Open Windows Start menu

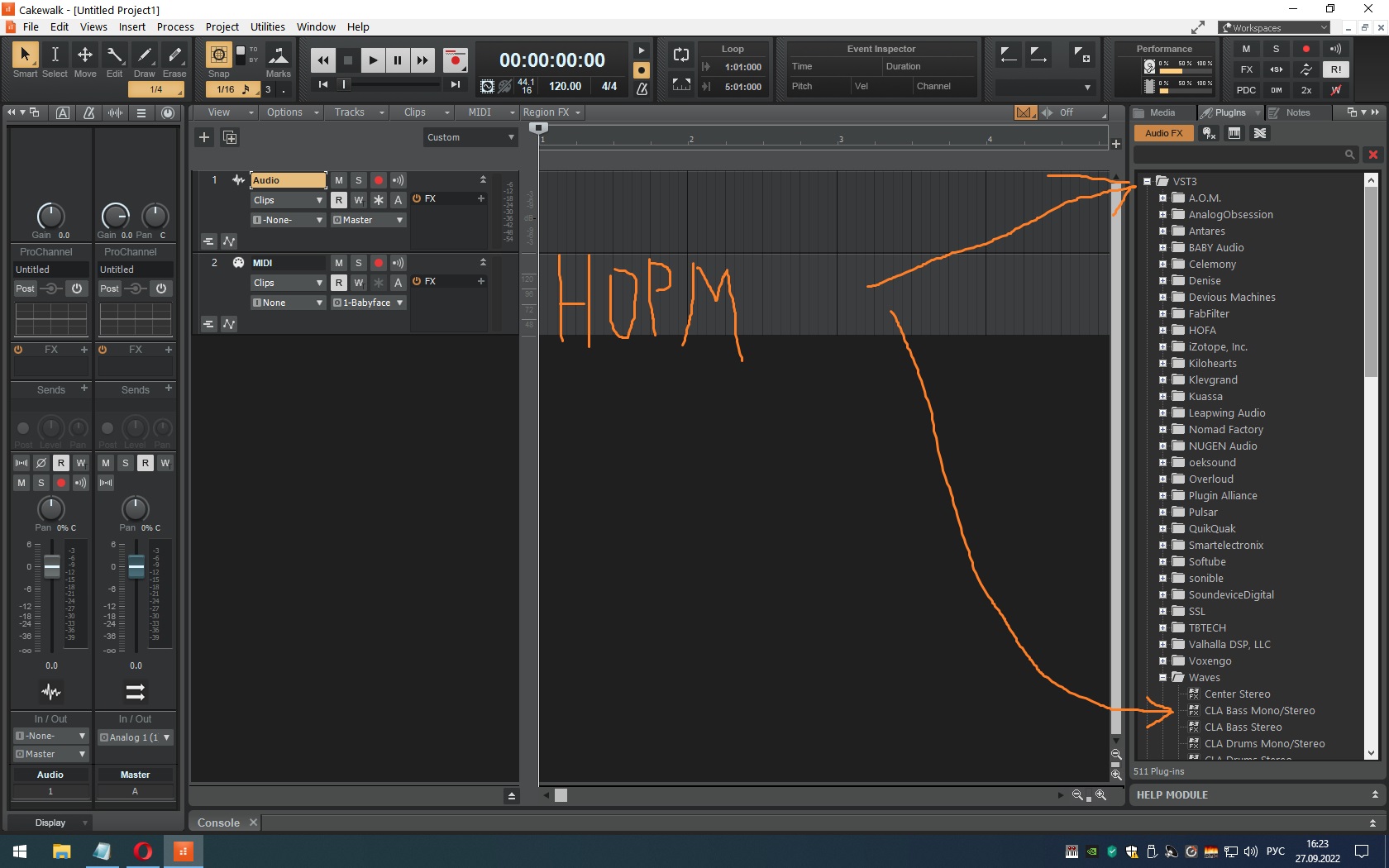click(20, 851)
